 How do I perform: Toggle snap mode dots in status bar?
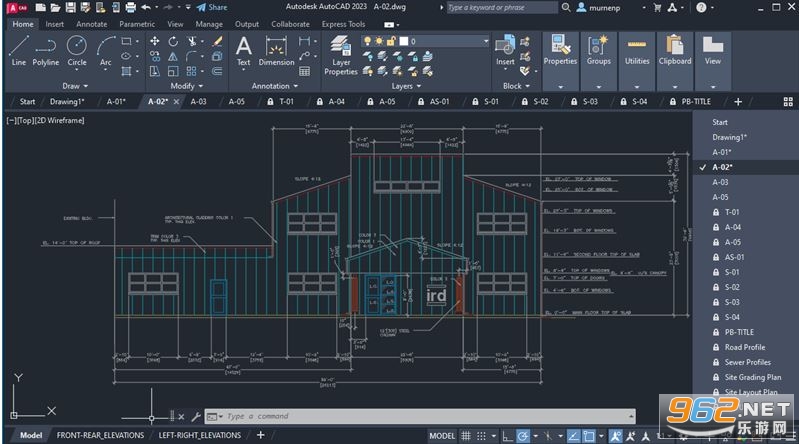click(481, 436)
